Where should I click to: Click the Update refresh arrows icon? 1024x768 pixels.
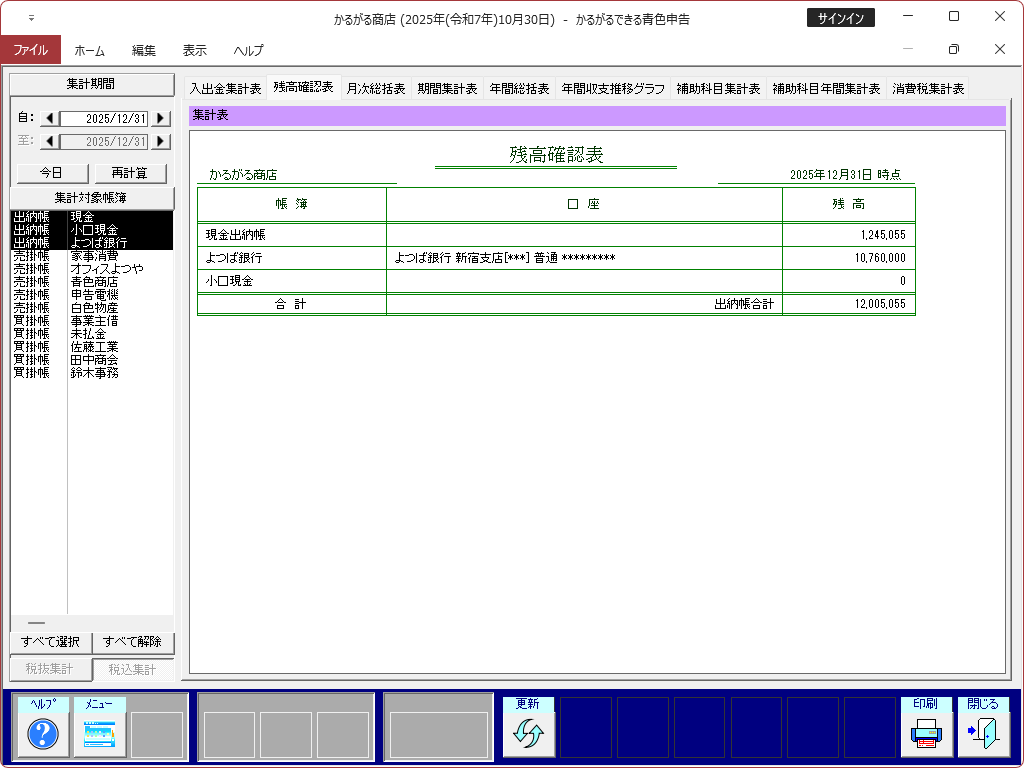coord(527,734)
